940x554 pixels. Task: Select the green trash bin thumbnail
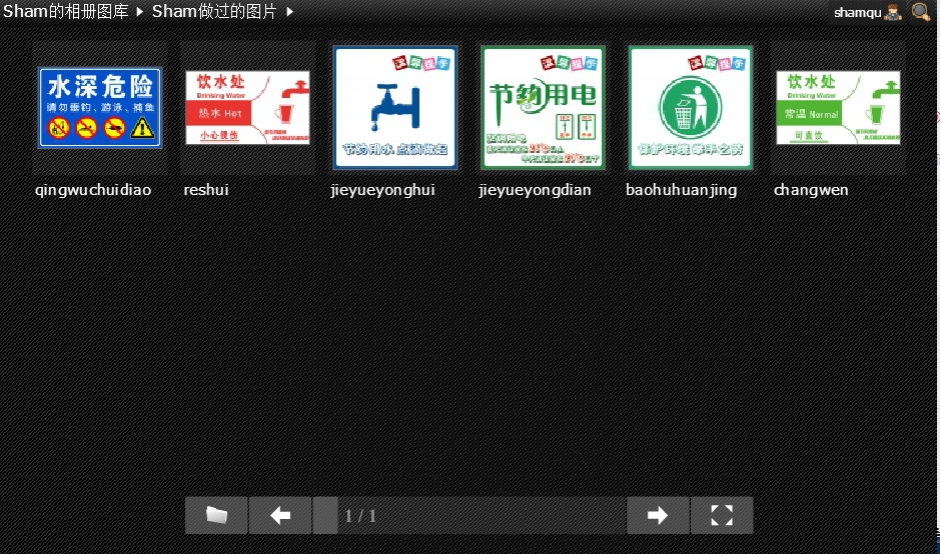pos(690,108)
